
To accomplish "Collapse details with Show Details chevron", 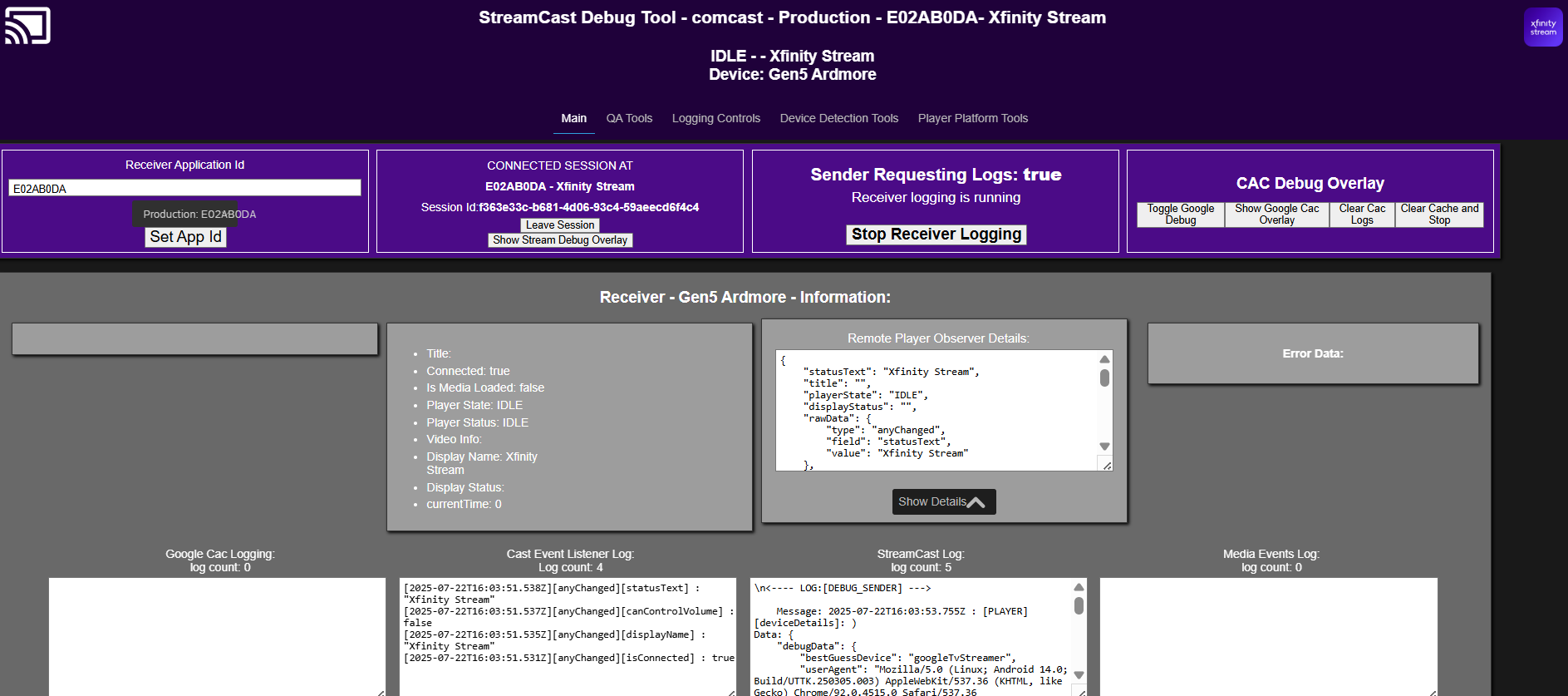I will click(944, 501).
